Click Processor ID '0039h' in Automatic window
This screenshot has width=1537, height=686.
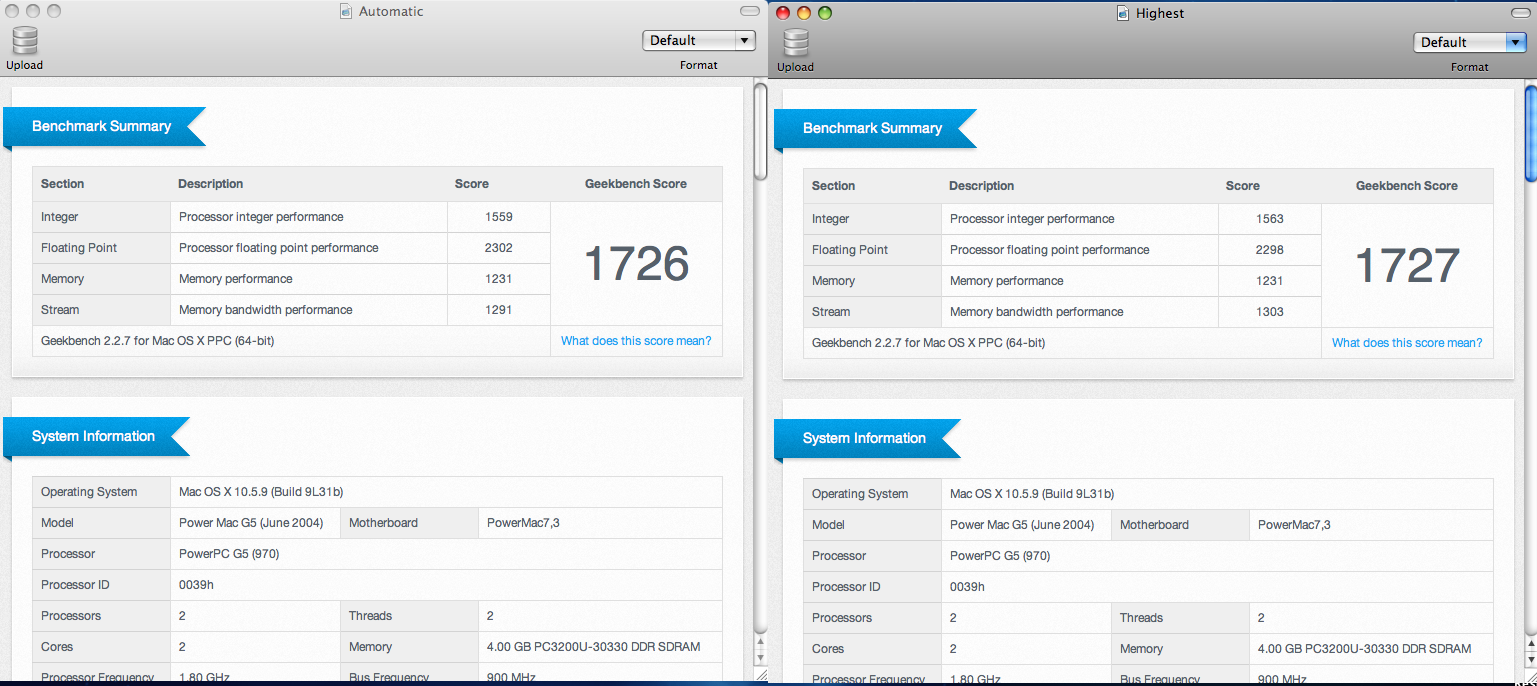194,585
